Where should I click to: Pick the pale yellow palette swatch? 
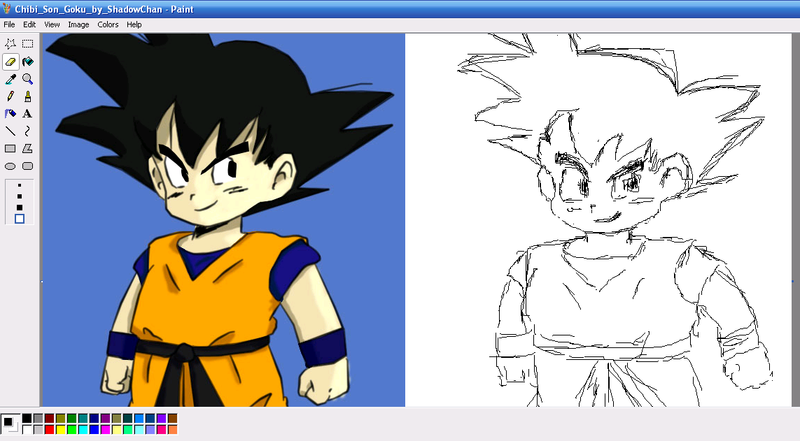click(116, 429)
